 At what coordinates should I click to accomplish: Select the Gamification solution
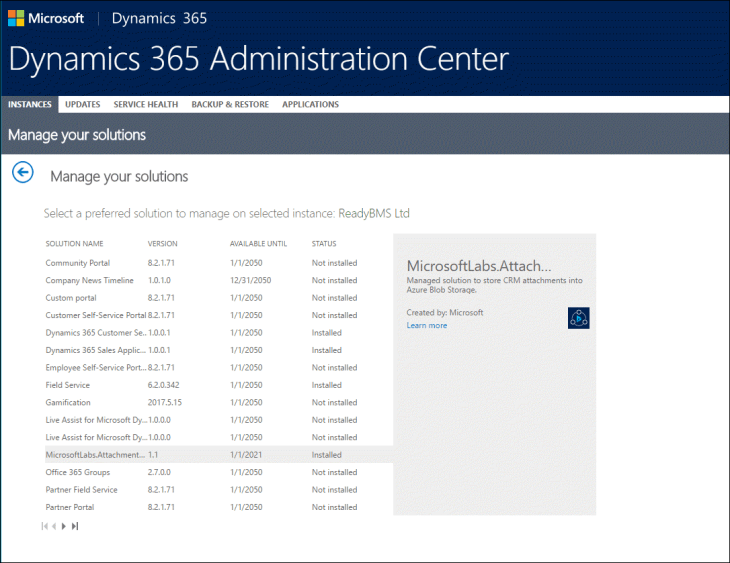(x=219, y=403)
